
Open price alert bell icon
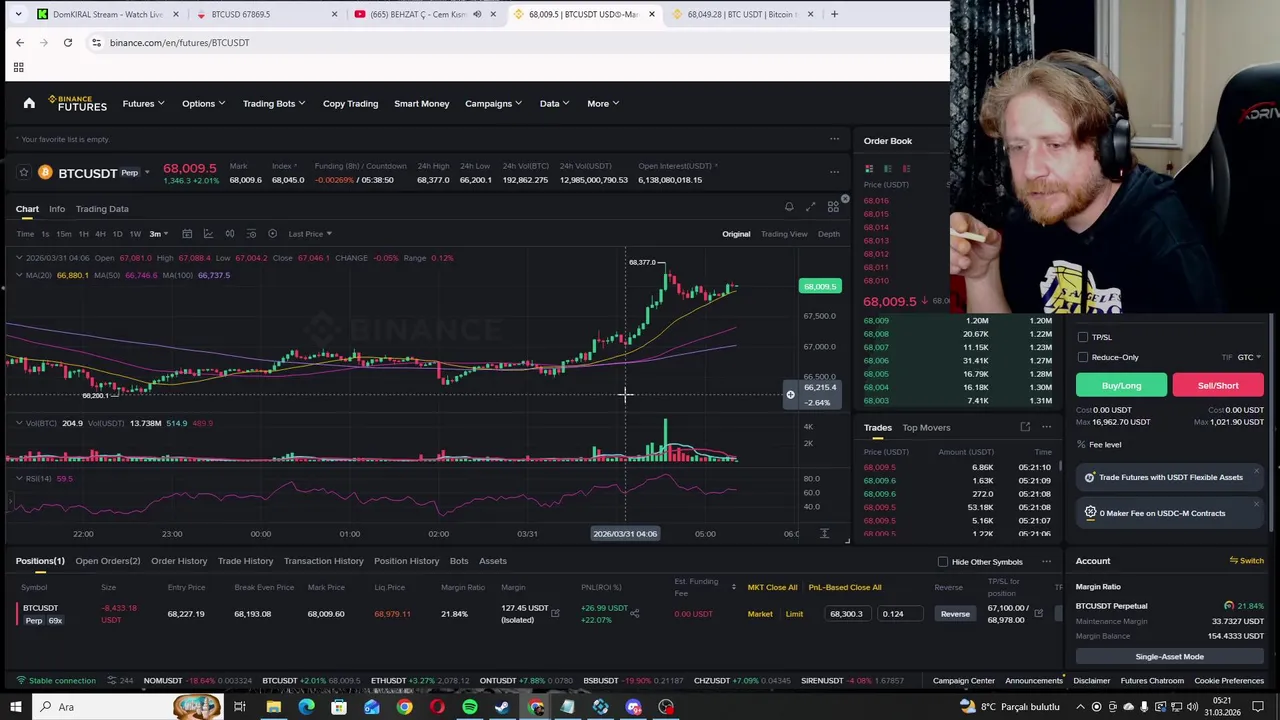[789, 207]
